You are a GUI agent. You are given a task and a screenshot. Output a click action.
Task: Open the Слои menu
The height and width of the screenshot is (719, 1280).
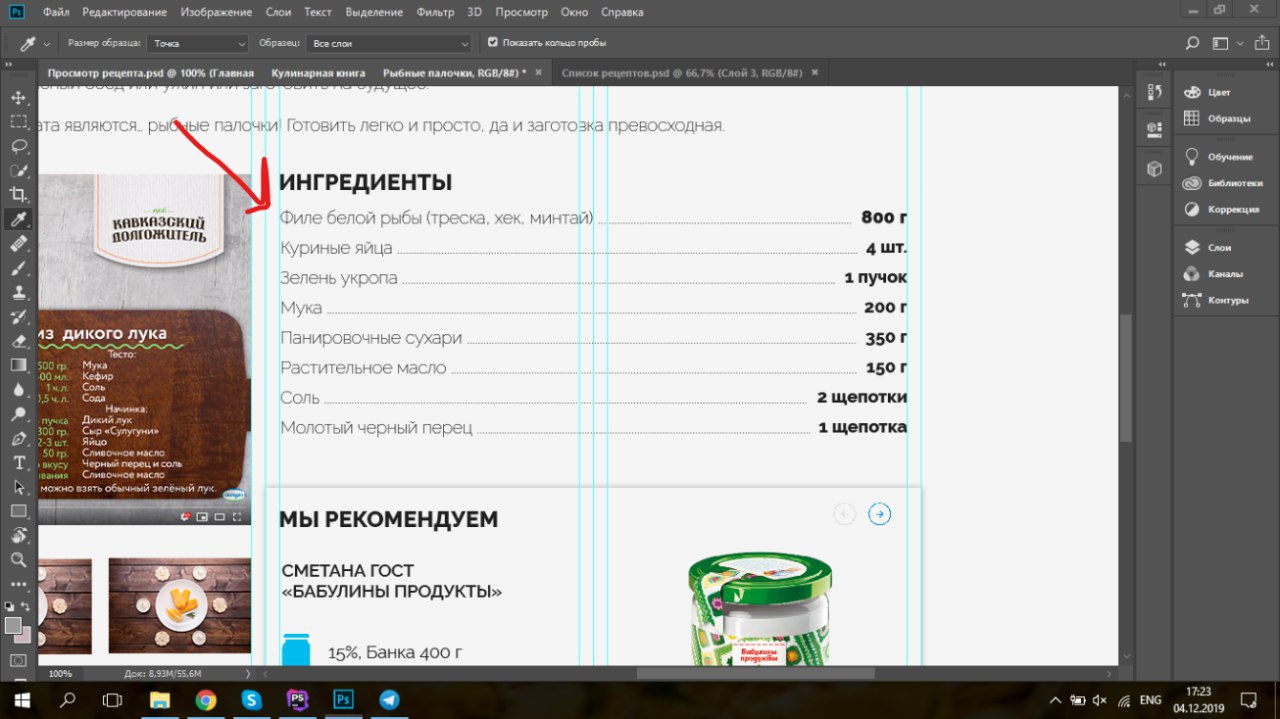[x=278, y=12]
